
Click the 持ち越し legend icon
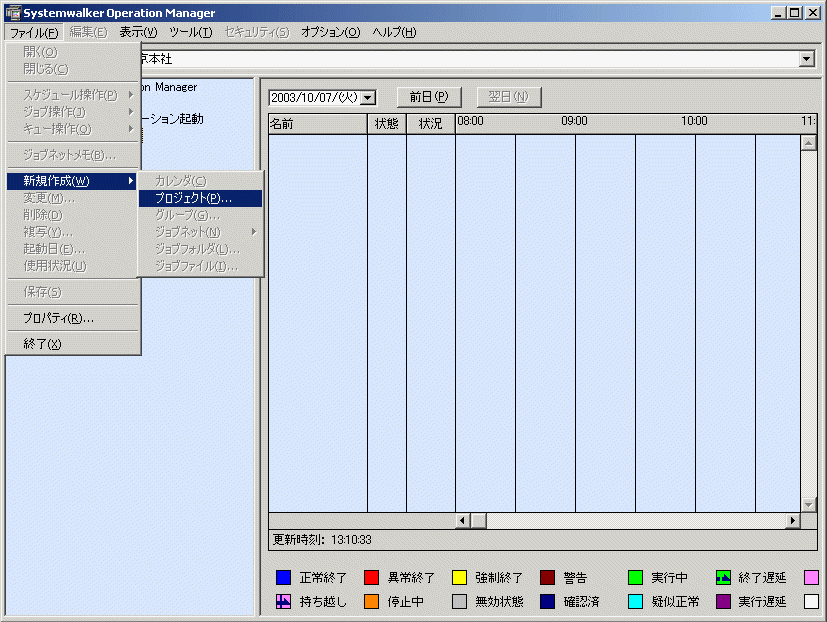pos(284,601)
